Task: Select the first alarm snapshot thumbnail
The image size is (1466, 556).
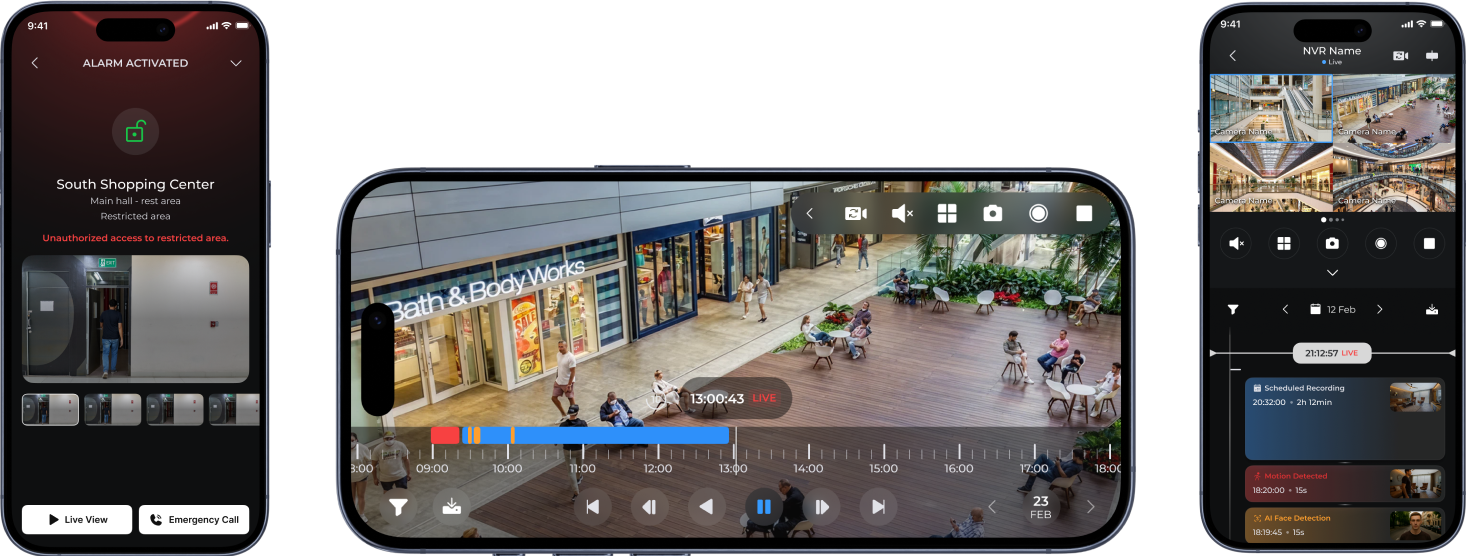Action: click(x=50, y=409)
